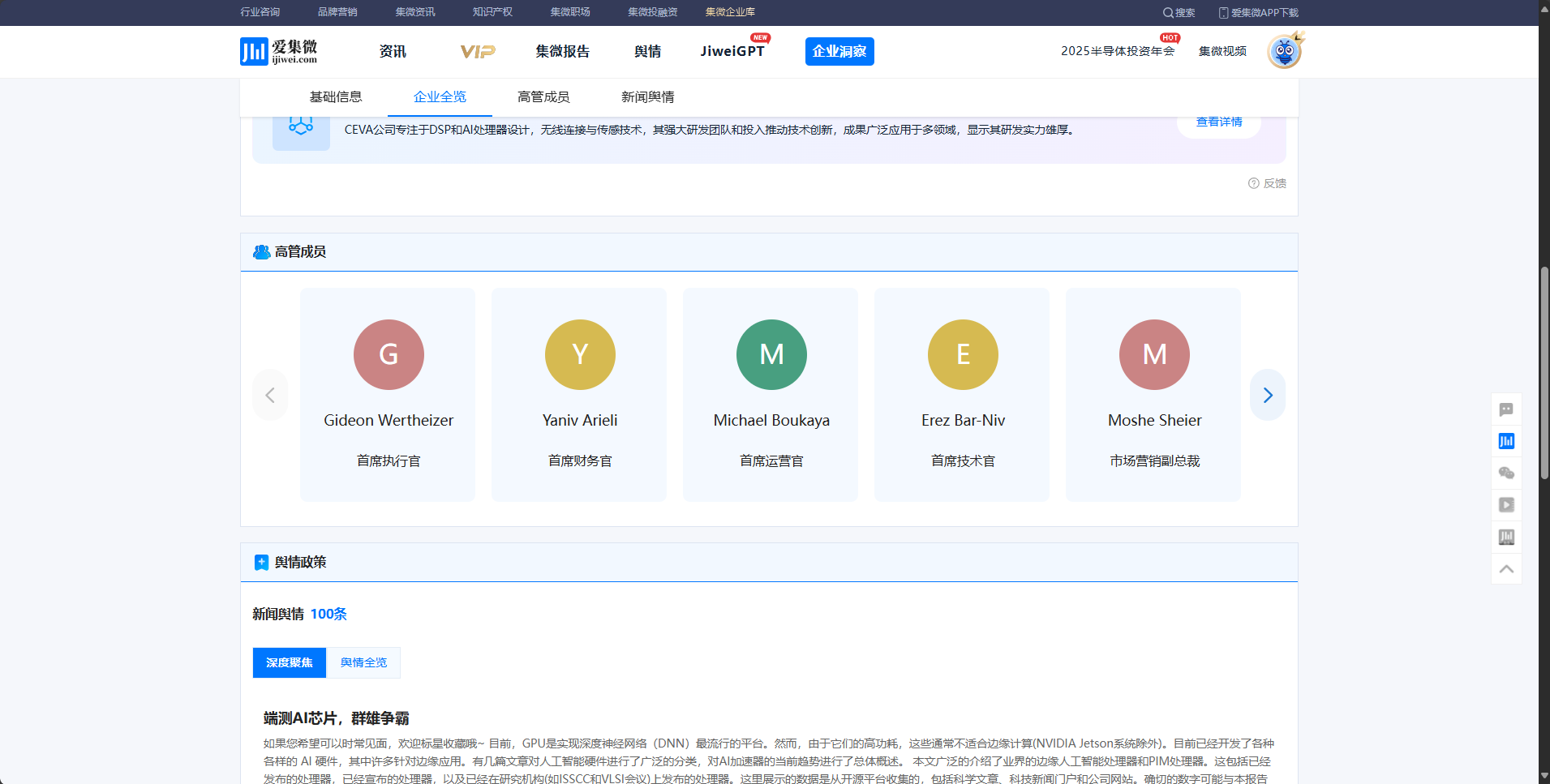The width and height of the screenshot is (1550, 784).
Task: Switch to the 企业全览 tab
Action: tap(440, 97)
